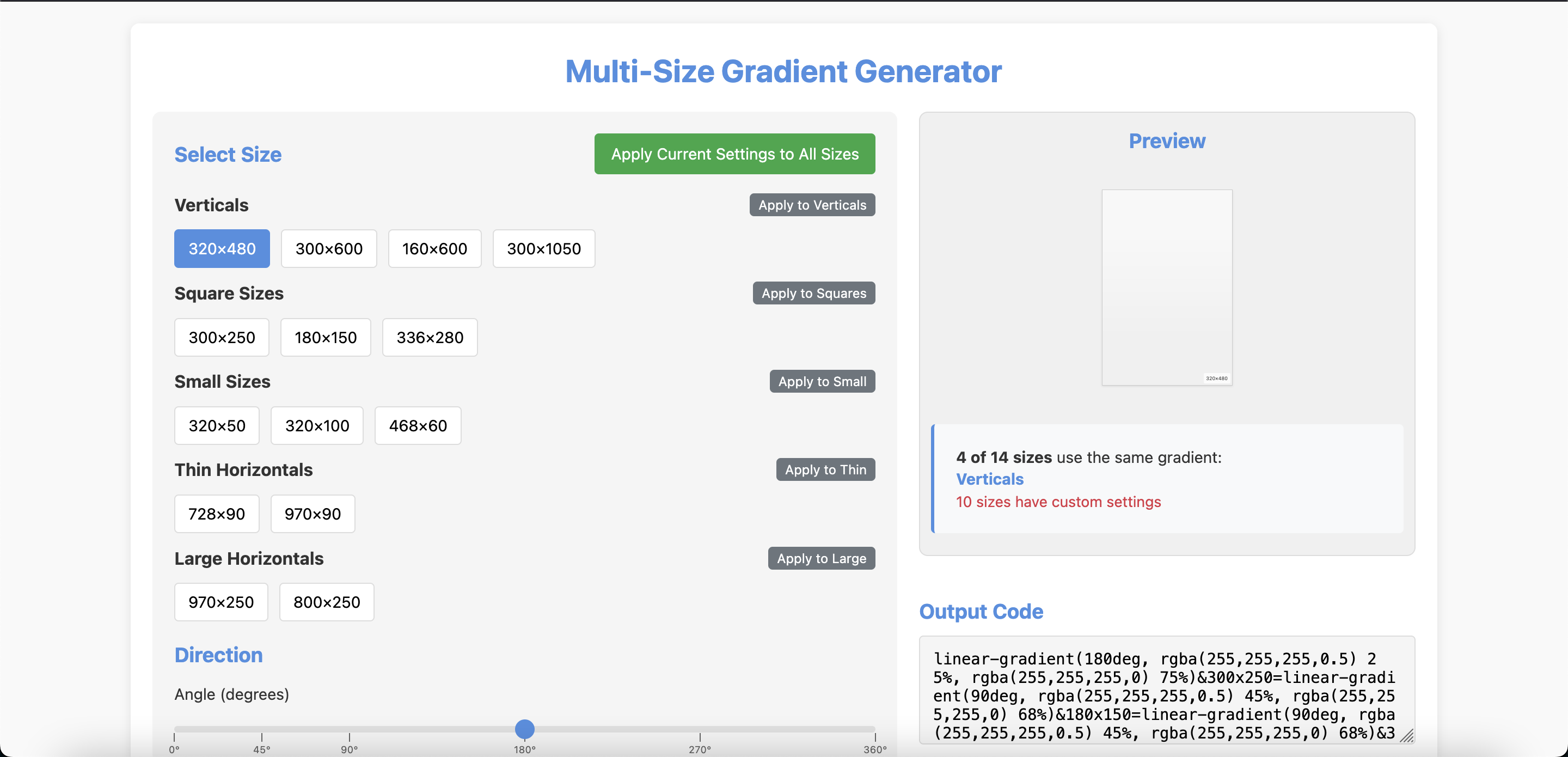Viewport: 1568px width, 757px height.
Task: Click the Select Size heading
Action: (228, 154)
